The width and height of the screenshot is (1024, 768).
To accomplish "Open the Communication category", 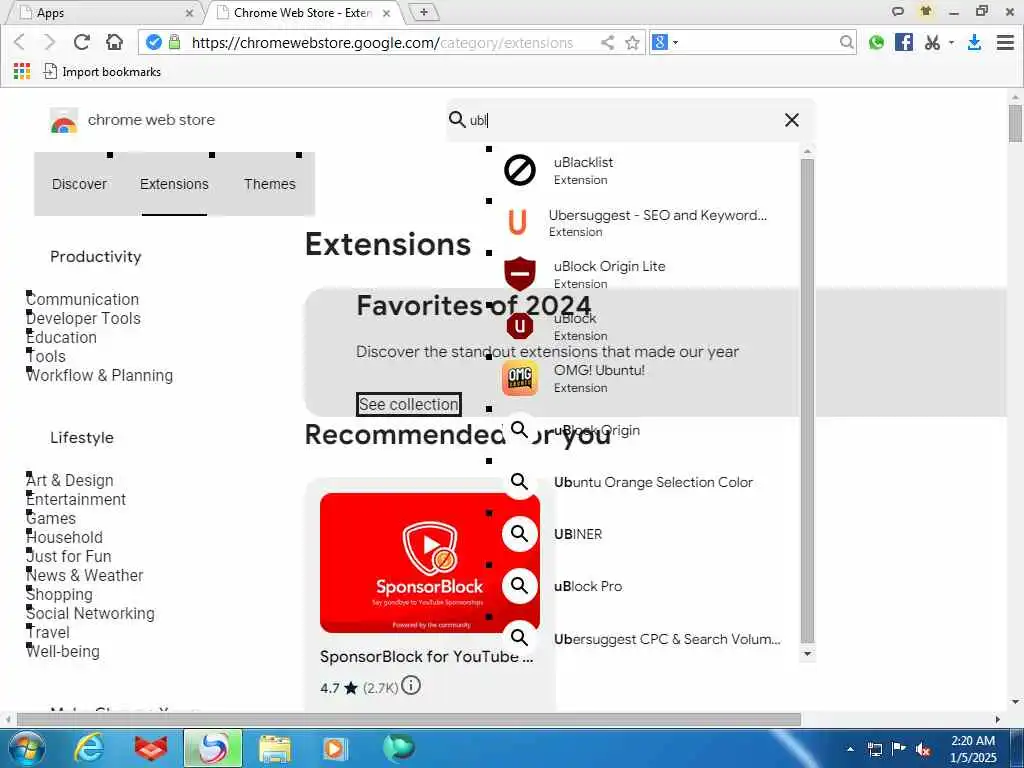I will pyautogui.click(x=82, y=299).
